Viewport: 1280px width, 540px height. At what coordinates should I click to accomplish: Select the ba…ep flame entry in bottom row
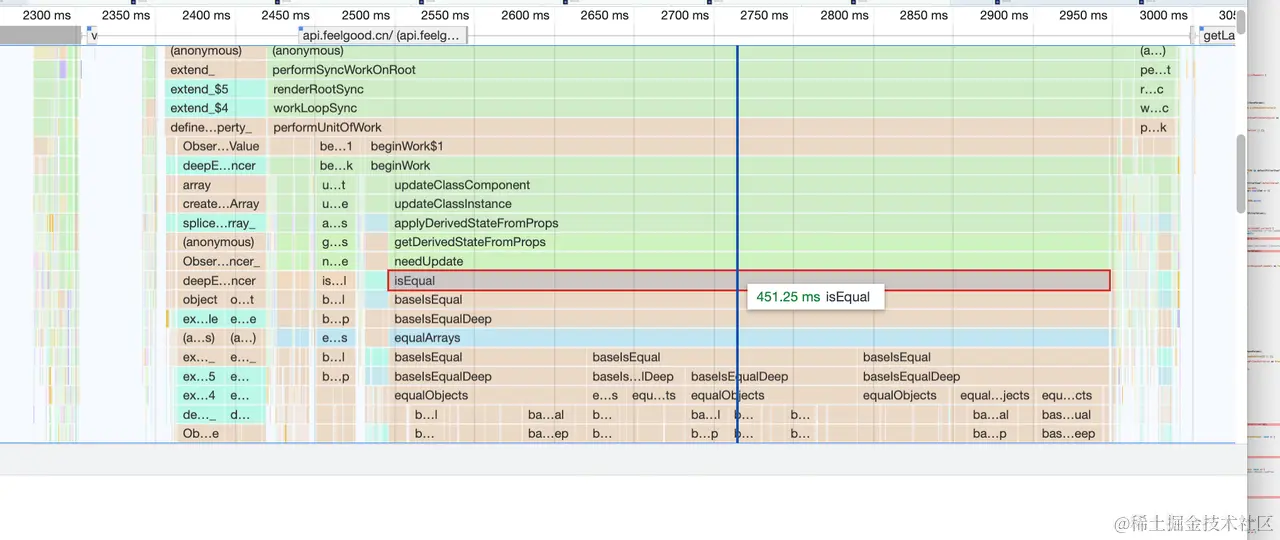548,434
